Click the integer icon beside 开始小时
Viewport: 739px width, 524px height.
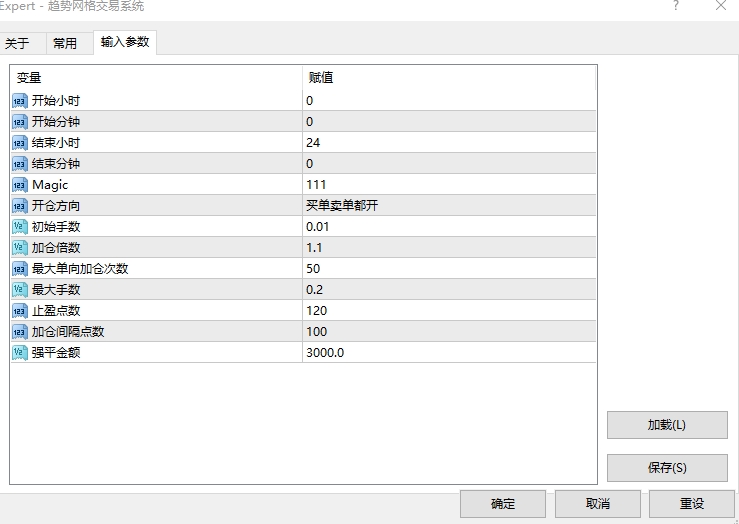[19, 100]
